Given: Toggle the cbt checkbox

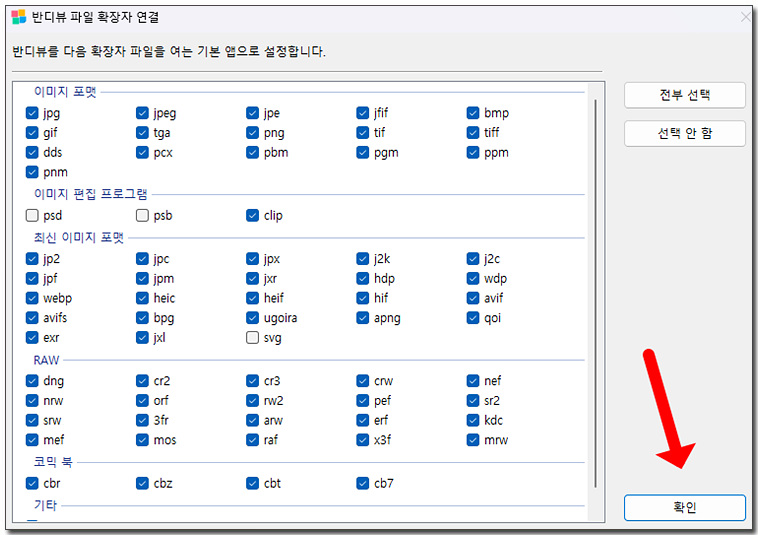Looking at the screenshot, I should 252,483.
